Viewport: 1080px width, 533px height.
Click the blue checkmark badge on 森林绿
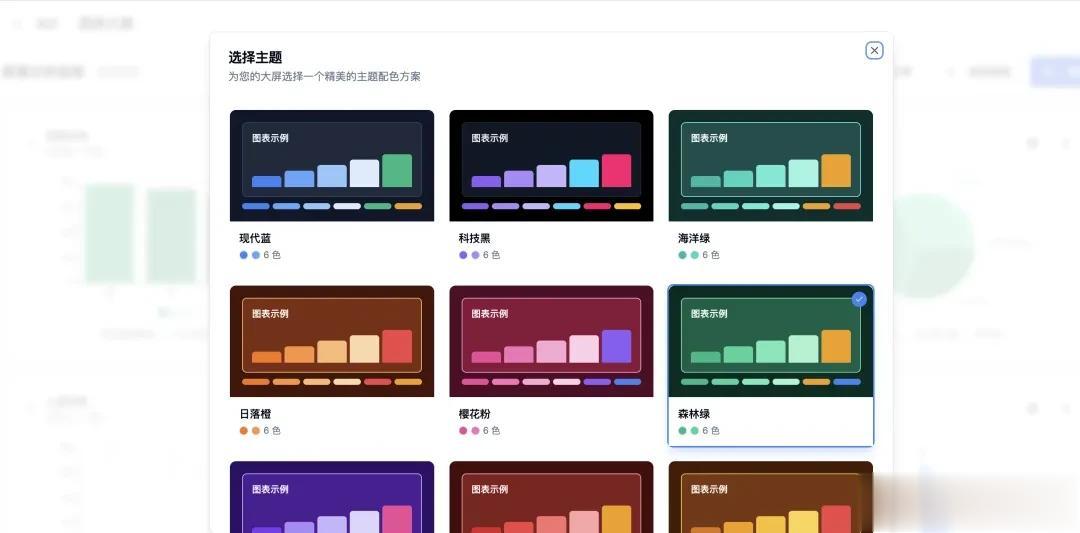pos(859,299)
